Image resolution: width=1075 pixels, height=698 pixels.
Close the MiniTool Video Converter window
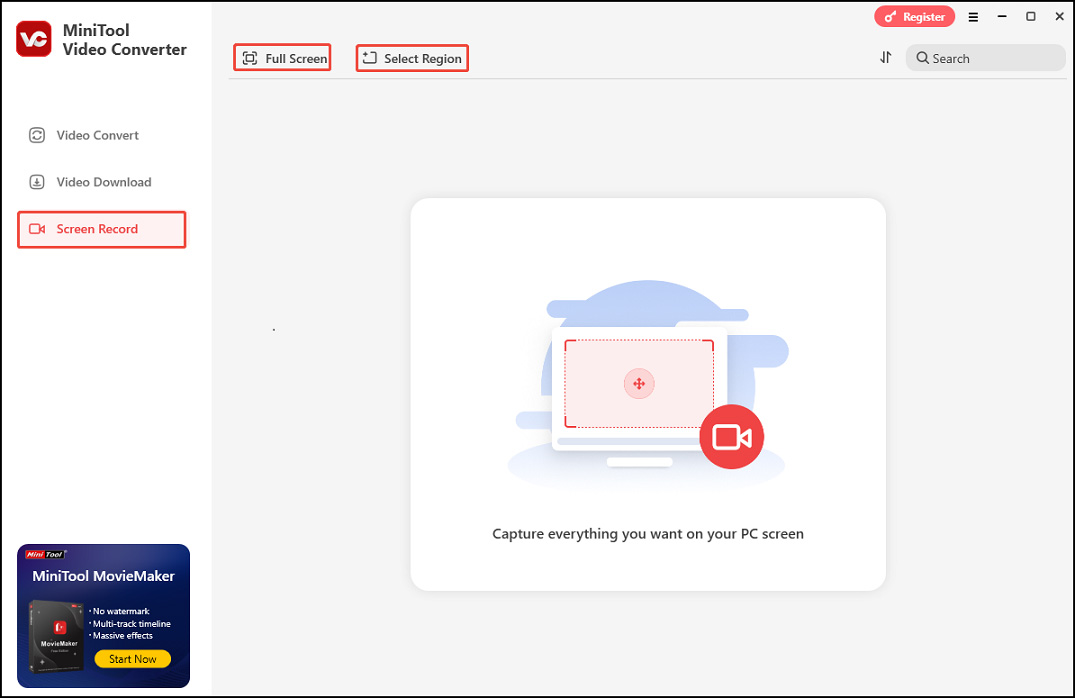click(1059, 16)
